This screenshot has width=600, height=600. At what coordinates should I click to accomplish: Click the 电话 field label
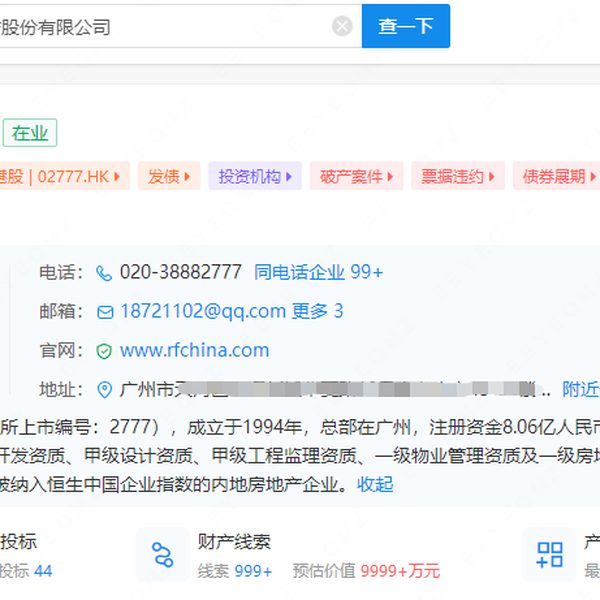pyautogui.click(x=61, y=272)
